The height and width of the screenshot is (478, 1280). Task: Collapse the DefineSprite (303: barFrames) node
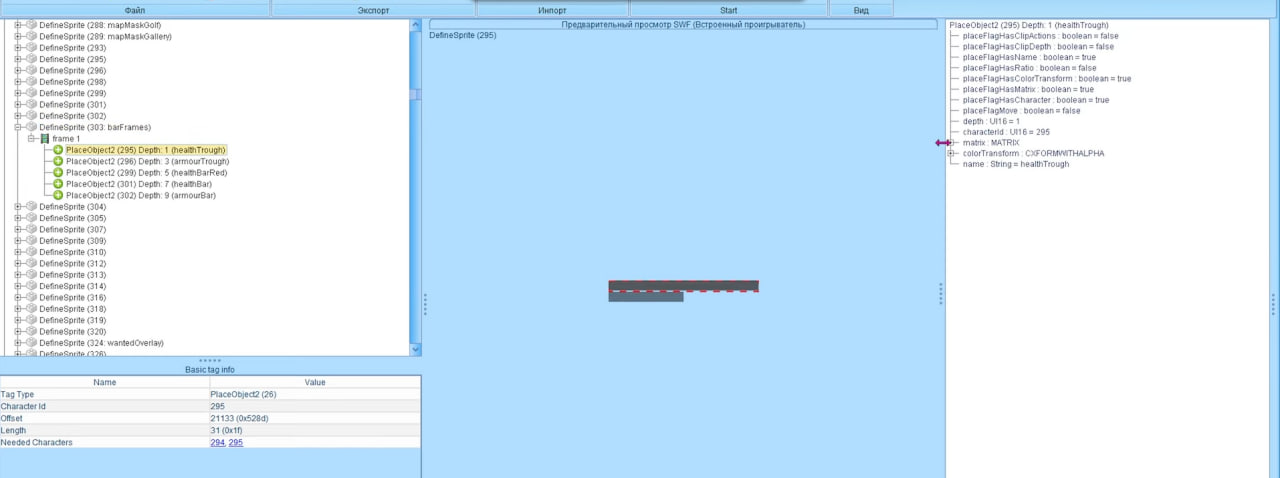pos(18,127)
